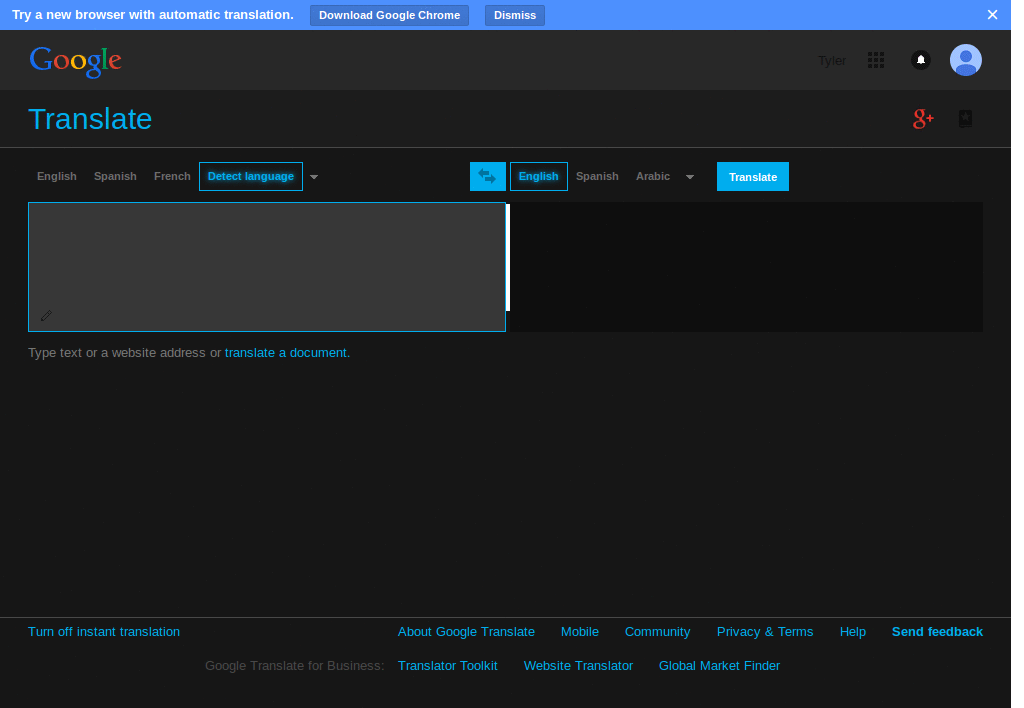Viewport: 1024px width, 708px height.
Task: Click Download Google Chrome button
Action: (389, 15)
